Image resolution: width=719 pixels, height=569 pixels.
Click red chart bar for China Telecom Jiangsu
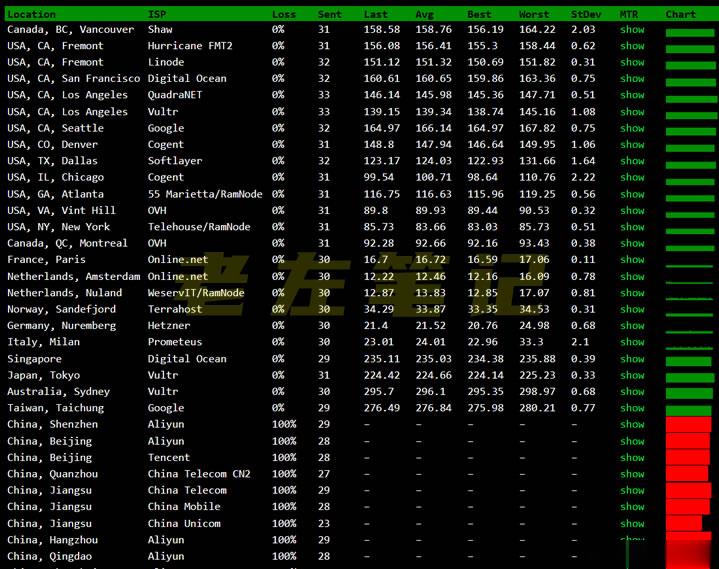[688, 490]
